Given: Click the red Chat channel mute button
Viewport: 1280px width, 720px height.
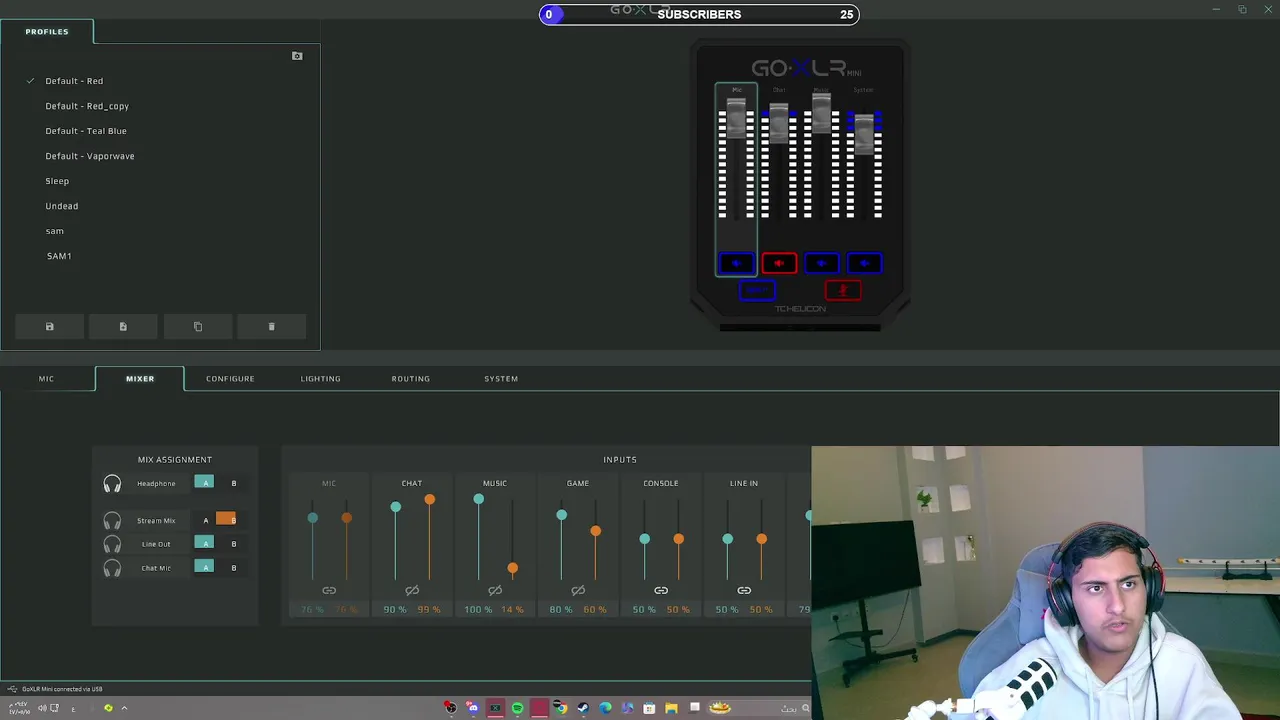Looking at the screenshot, I should pyautogui.click(x=779, y=263).
